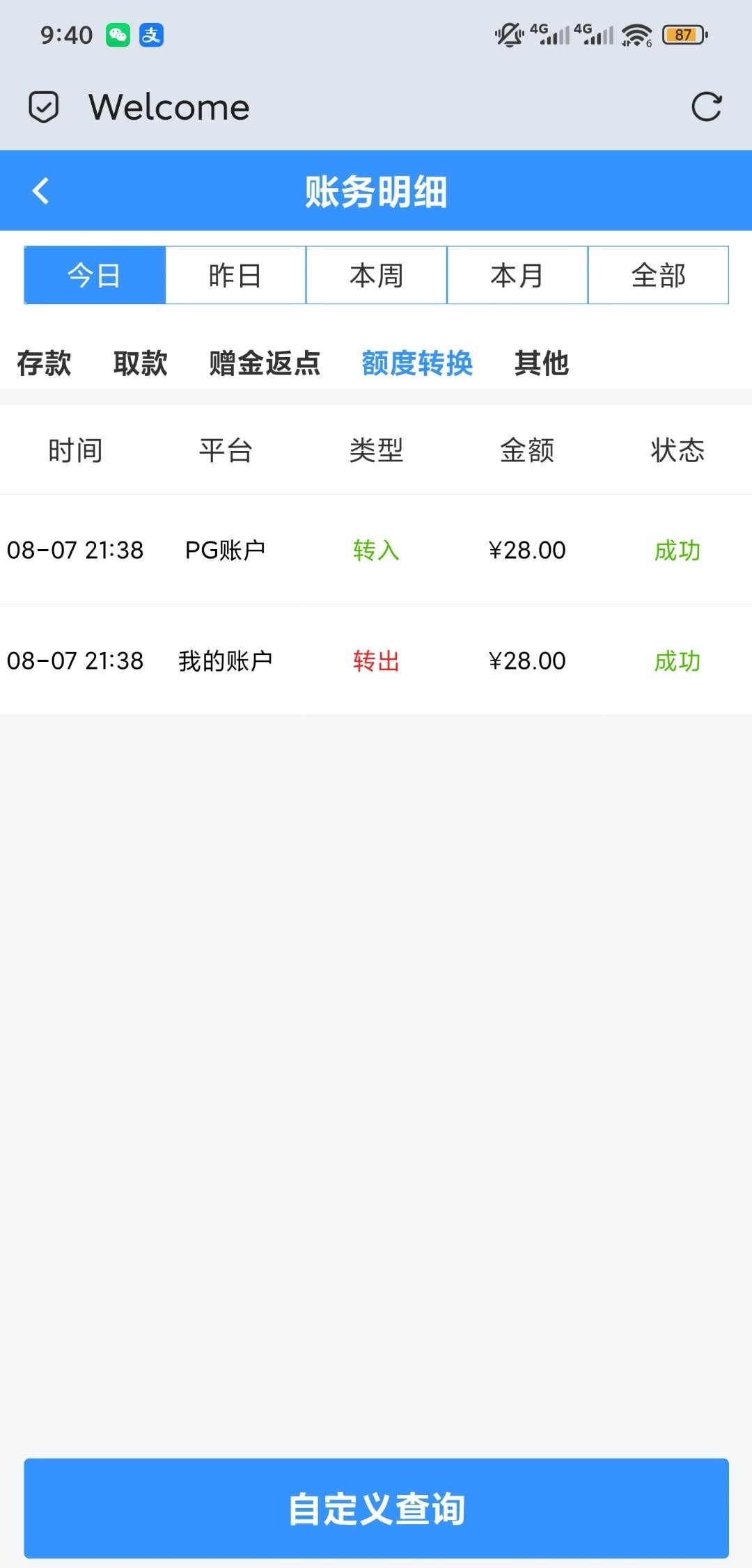Tap the back arrow in the header
The height and width of the screenshot is (1568, 752).
(x=41, y=191)
